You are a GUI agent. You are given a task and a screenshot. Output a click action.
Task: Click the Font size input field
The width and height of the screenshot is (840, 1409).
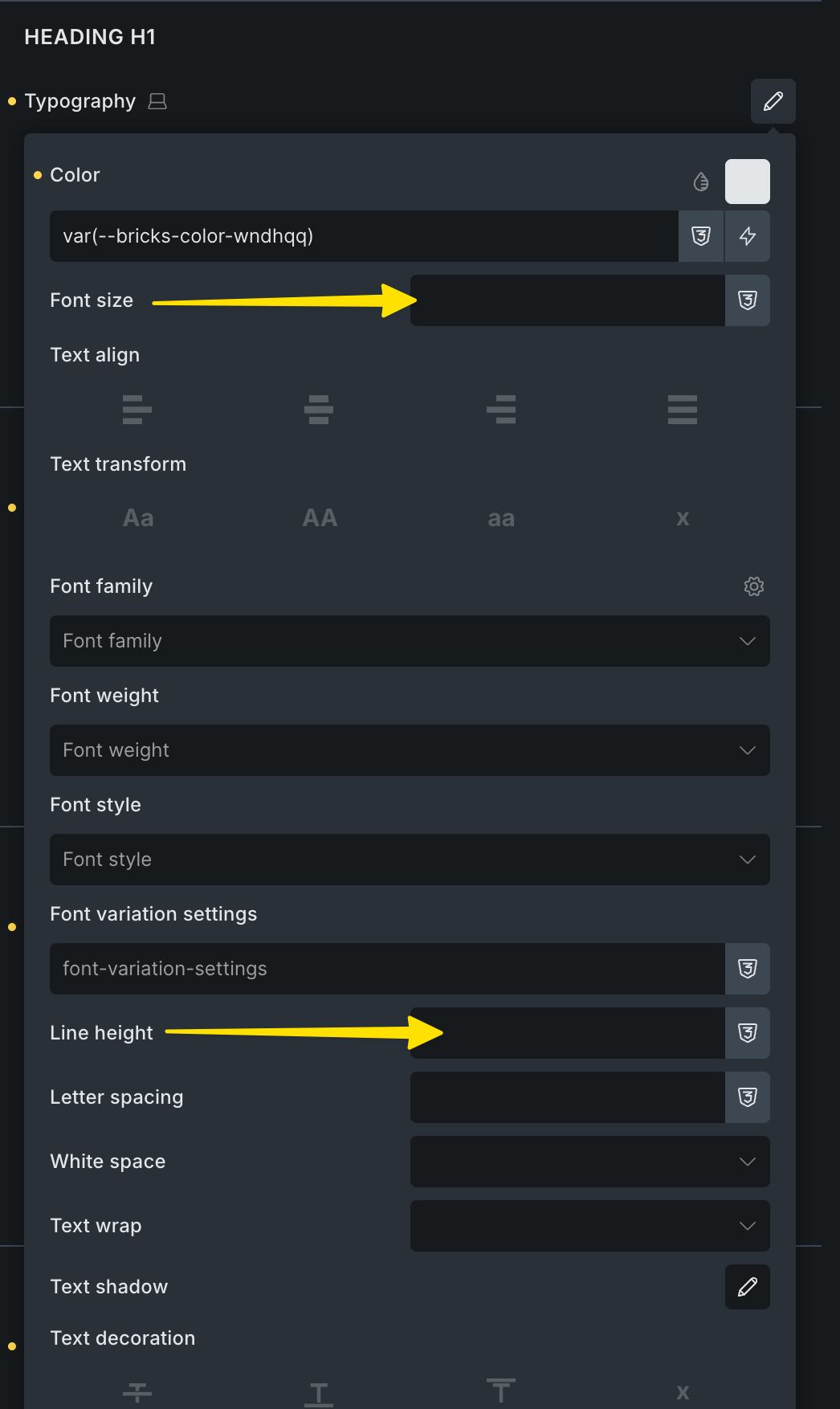(567, 300)
